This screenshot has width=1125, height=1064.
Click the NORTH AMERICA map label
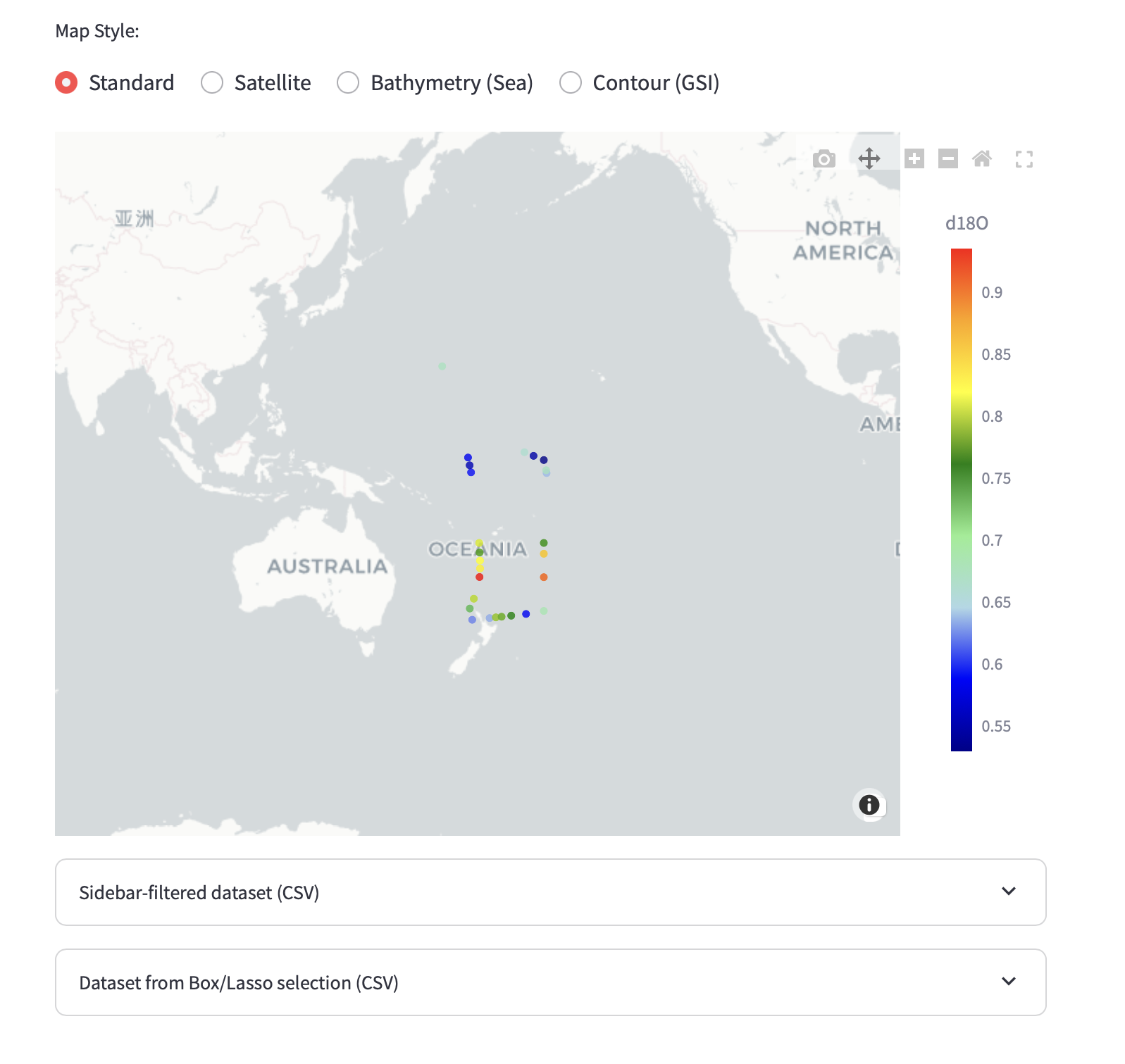[843, 240]
